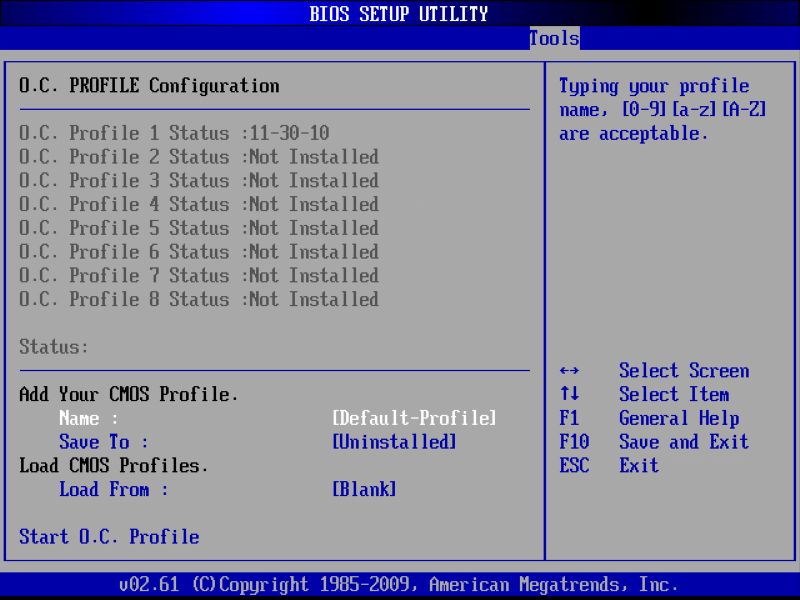The width and height of the screenshot is (800, 600).
Task: Edit the Default-Profile name field
Action: [414, 418]
